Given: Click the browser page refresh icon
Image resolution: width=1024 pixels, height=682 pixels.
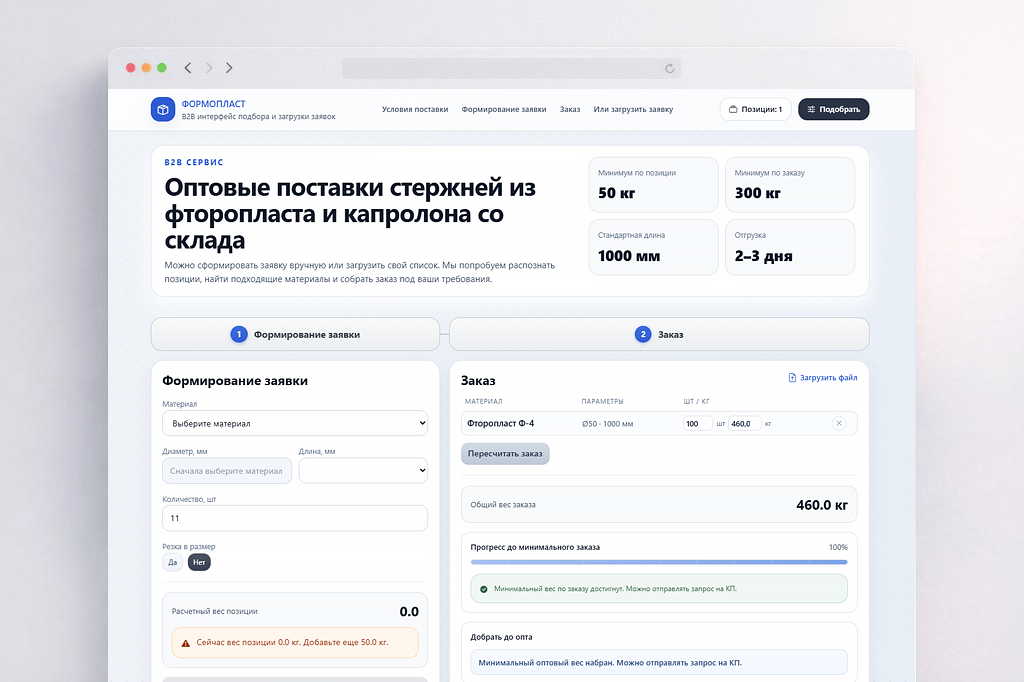Looking at the screenshot, I should pos(670,68).
